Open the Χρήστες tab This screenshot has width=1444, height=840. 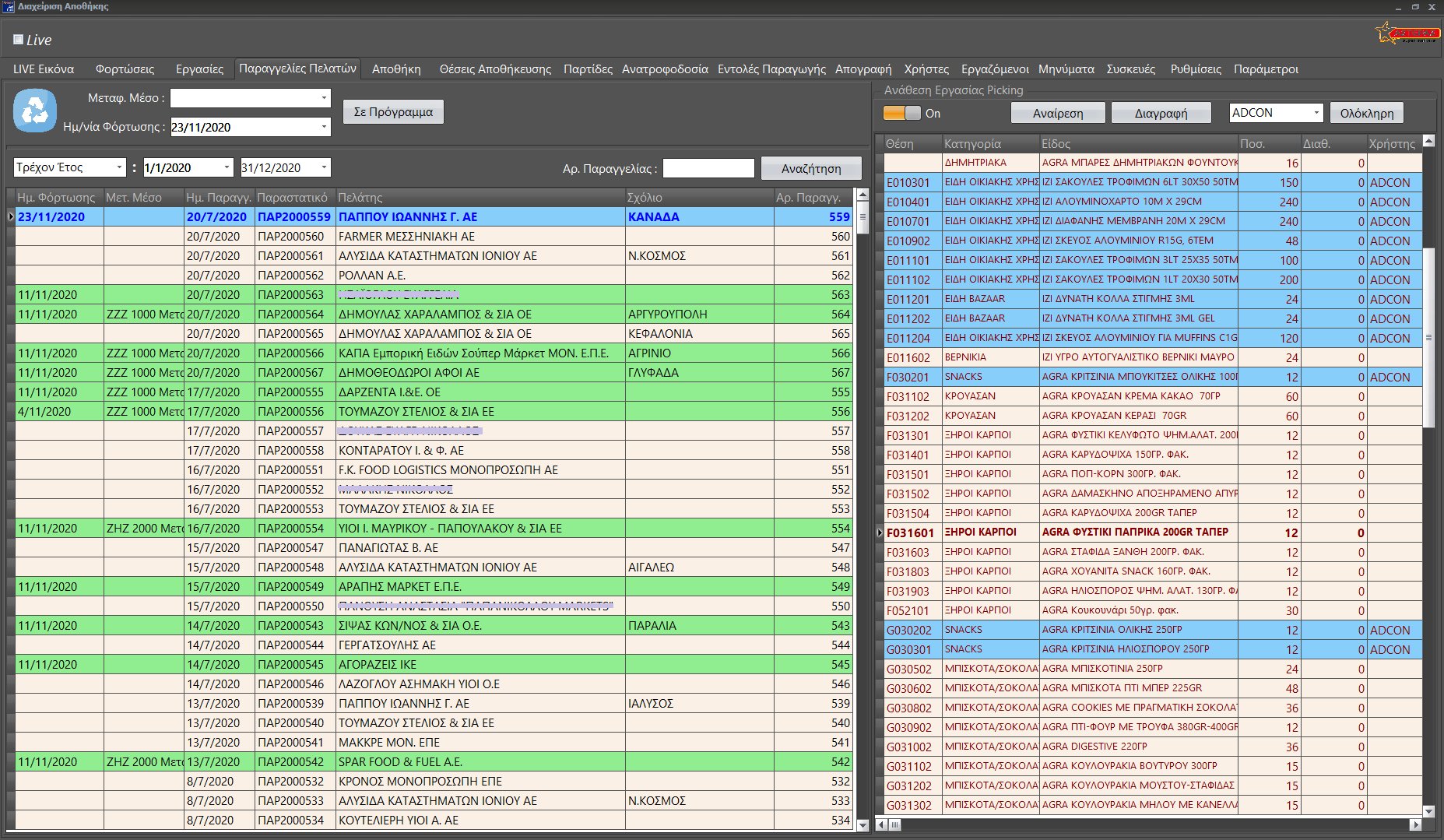pyautogui.click(x=926, y=69)
